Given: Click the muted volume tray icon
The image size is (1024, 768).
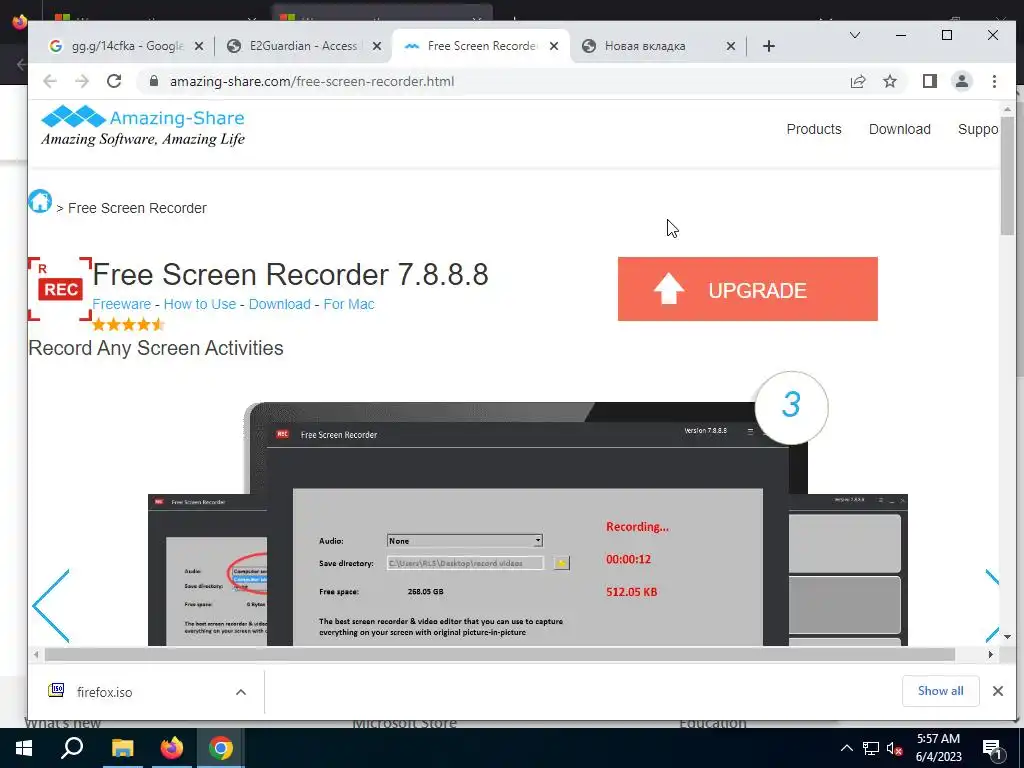Looking at the screenshot, I should (894, 749).
